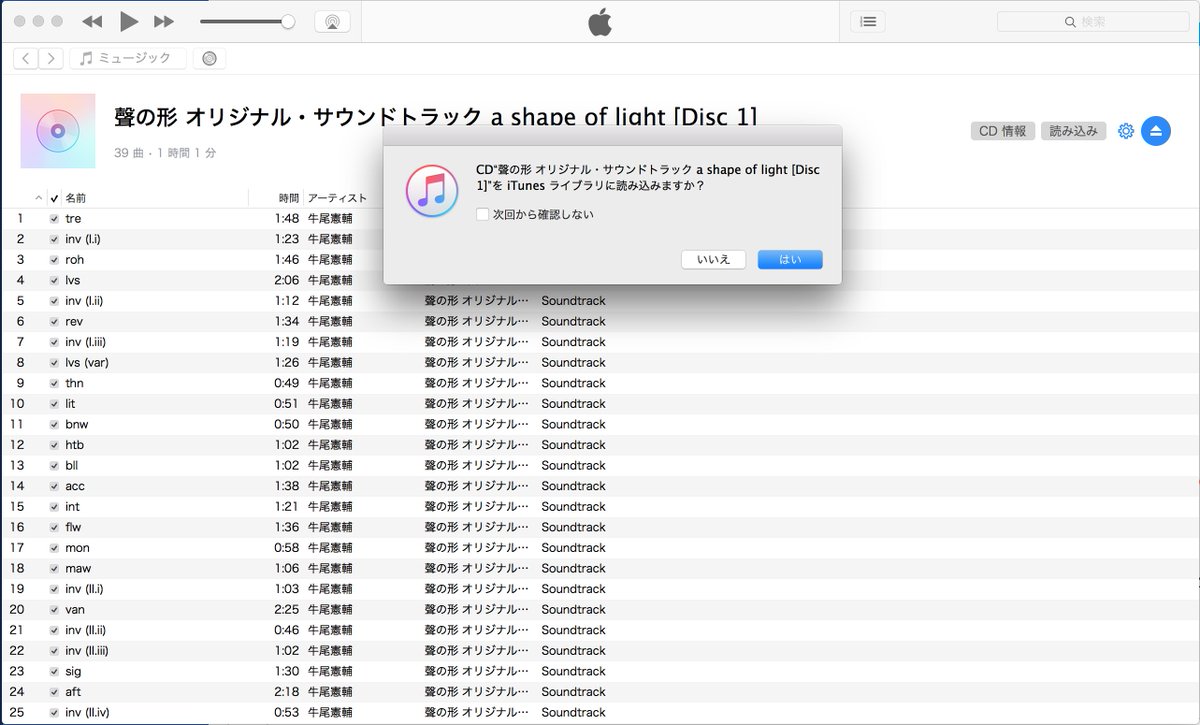This screenshot has height=725, width=1200.
Task: Select the track named htb
Action: (x=74, y=444)
